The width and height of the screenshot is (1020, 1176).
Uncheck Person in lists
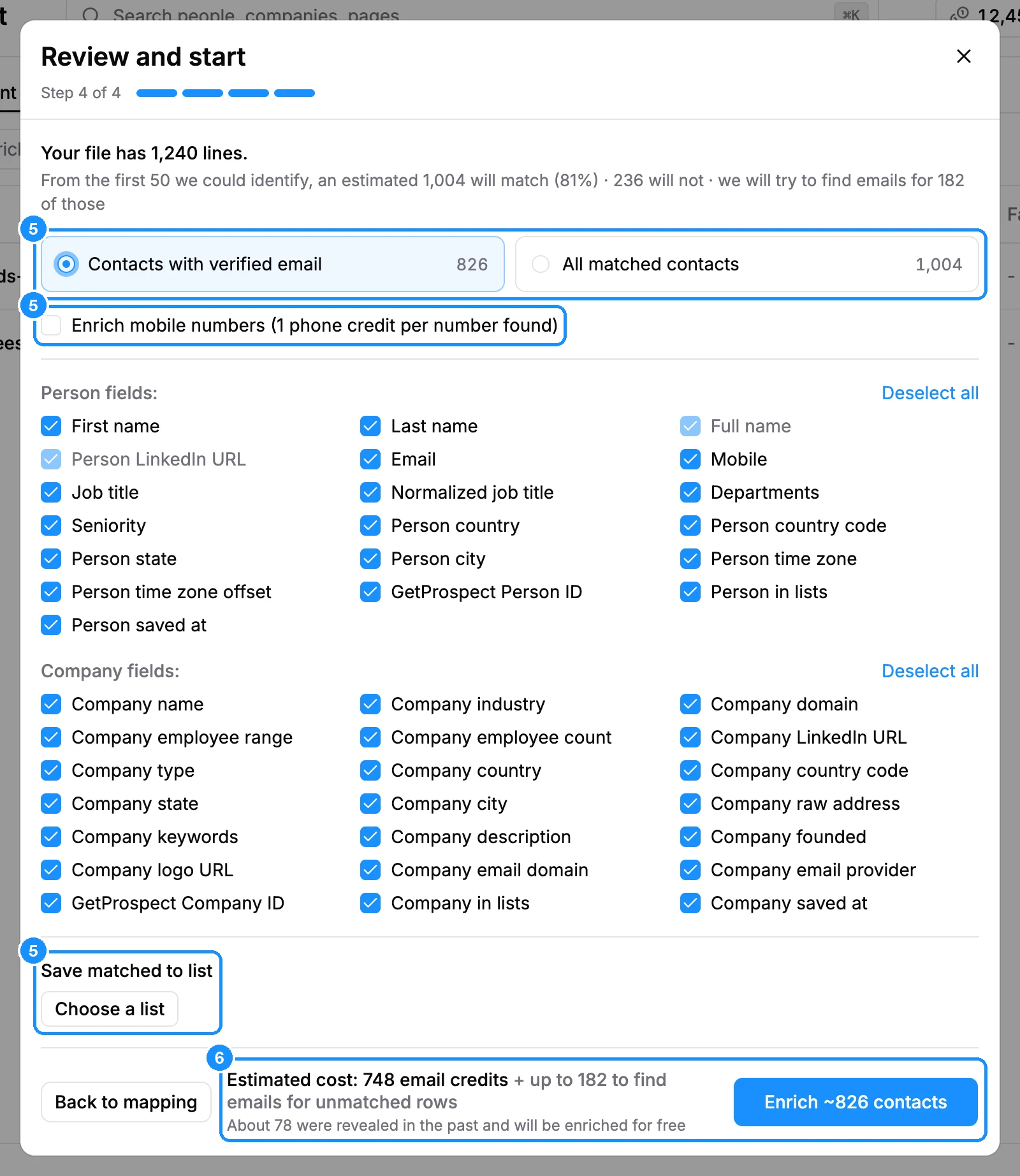point(690,592)
